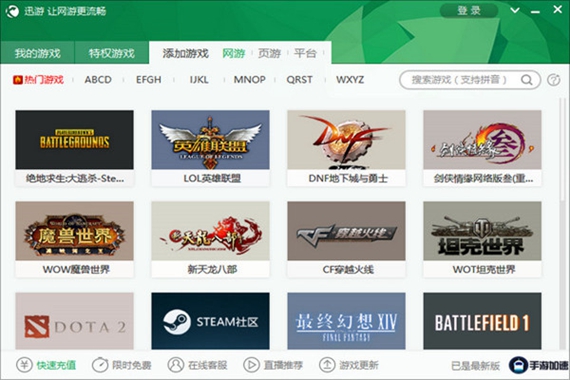Switch to 我的游戏 tab
This screenshot has width=570, height=380.
click(37, 53)
